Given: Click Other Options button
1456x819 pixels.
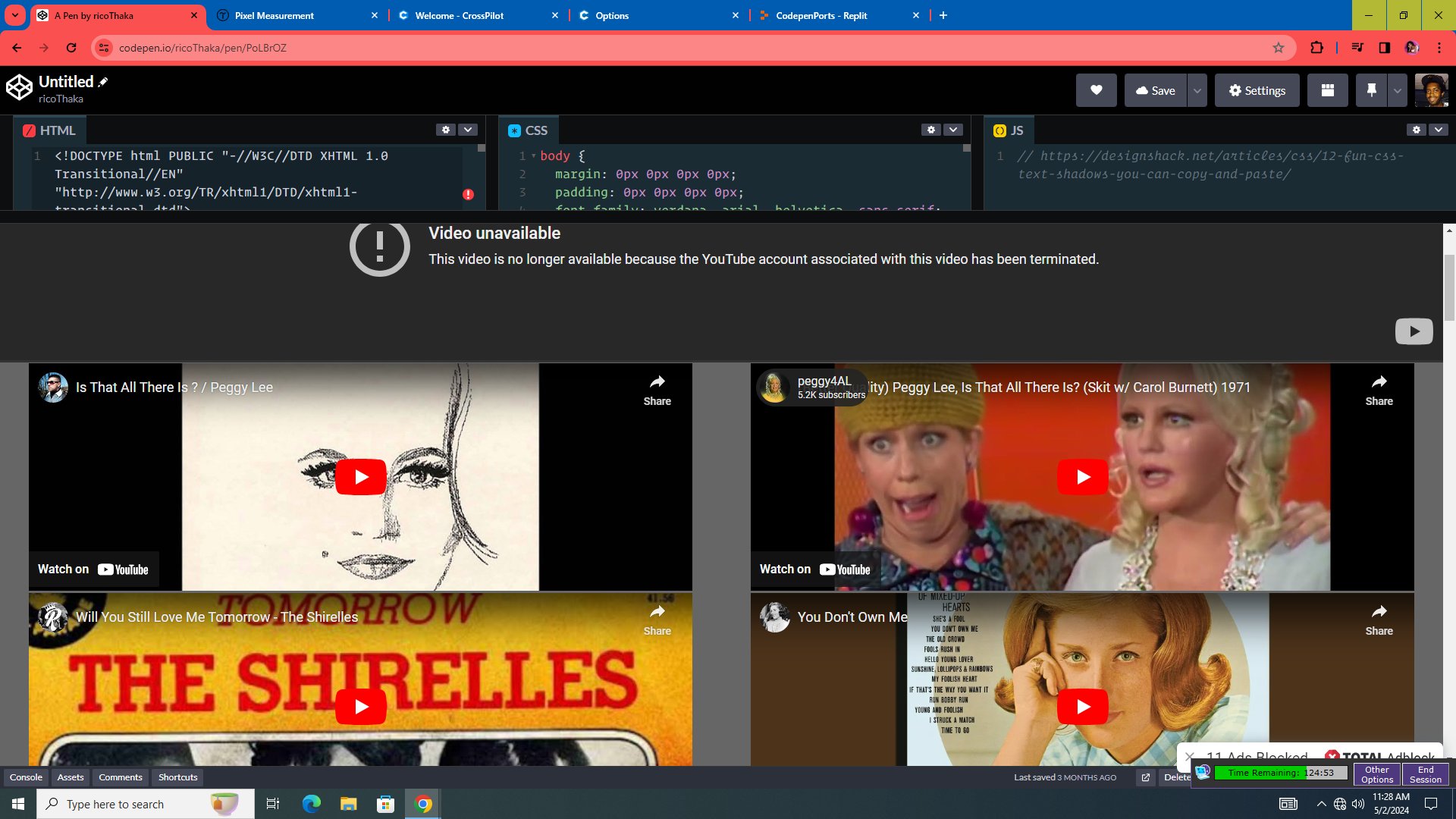Looking at the screenshot, I should [x=1376, y=774].
